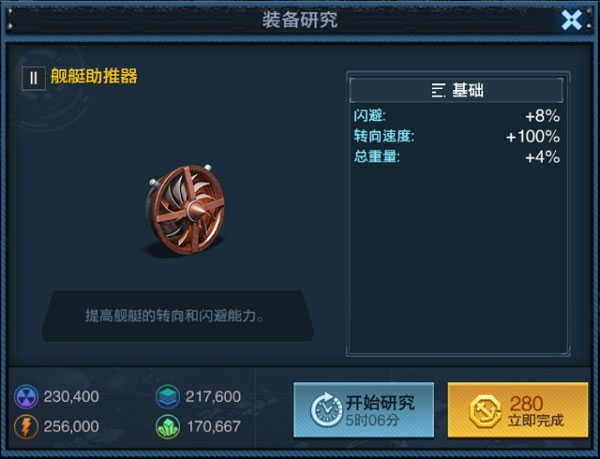Select the 舰艇助推器 propeller image
This screenshot has width=600, height=459.
coord(185,211)
